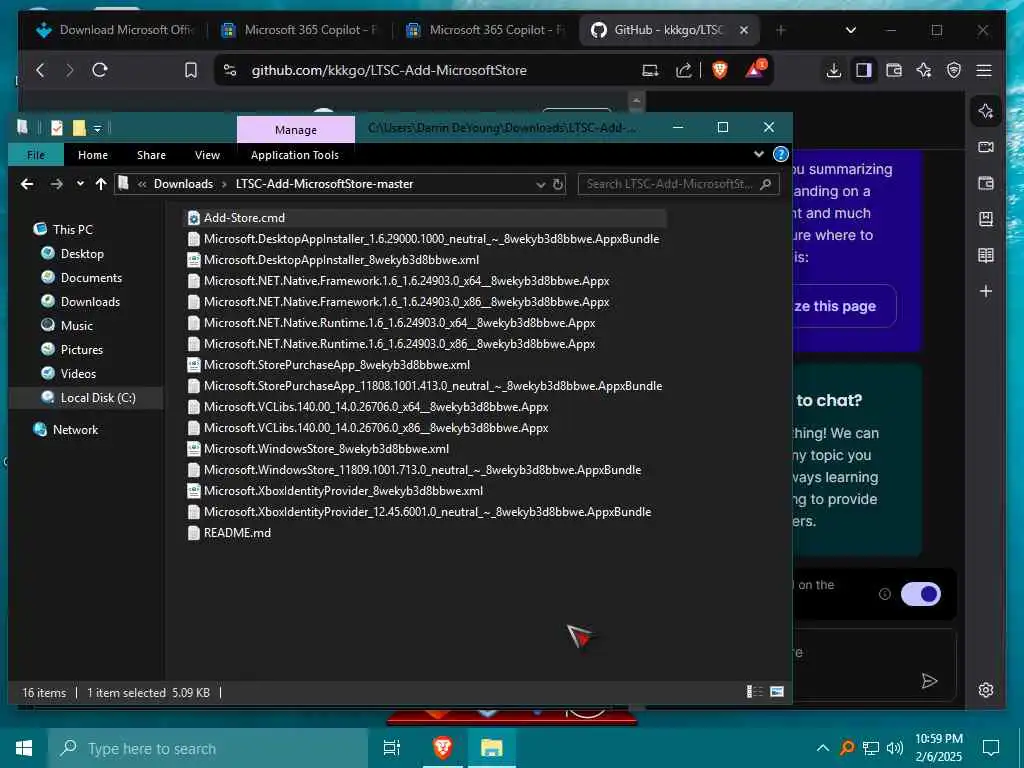Open the Brave Rewards triangle icon
Image resolution: width=1024 pixels, height=768 pixels.
(x=755, y=69)
